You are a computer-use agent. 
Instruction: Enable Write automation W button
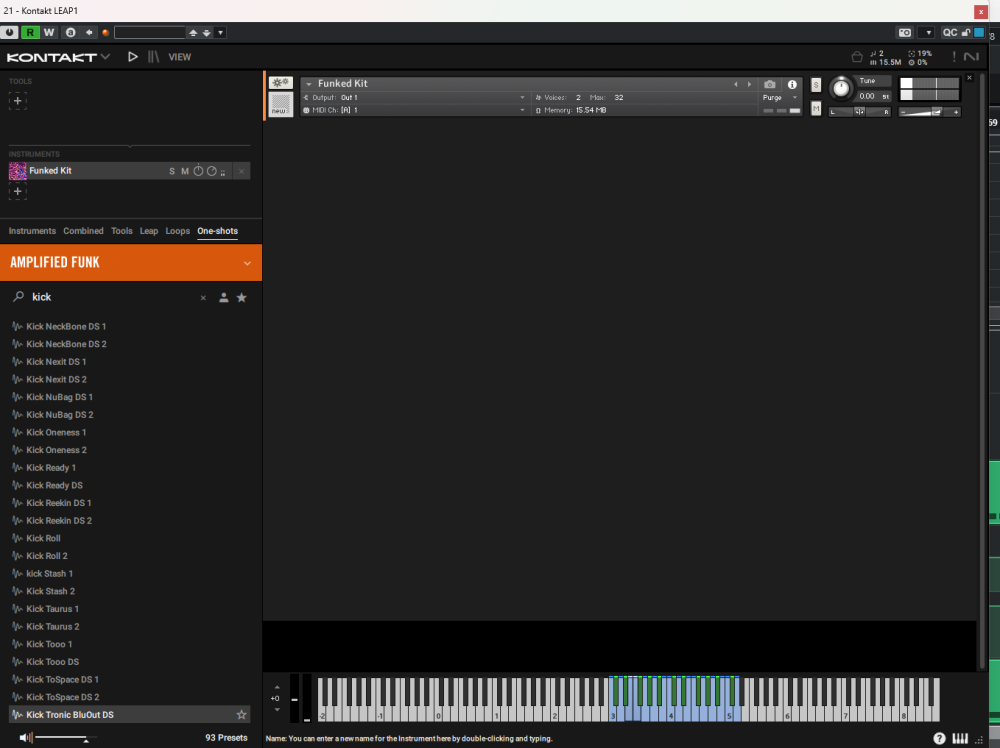[49, 33]
